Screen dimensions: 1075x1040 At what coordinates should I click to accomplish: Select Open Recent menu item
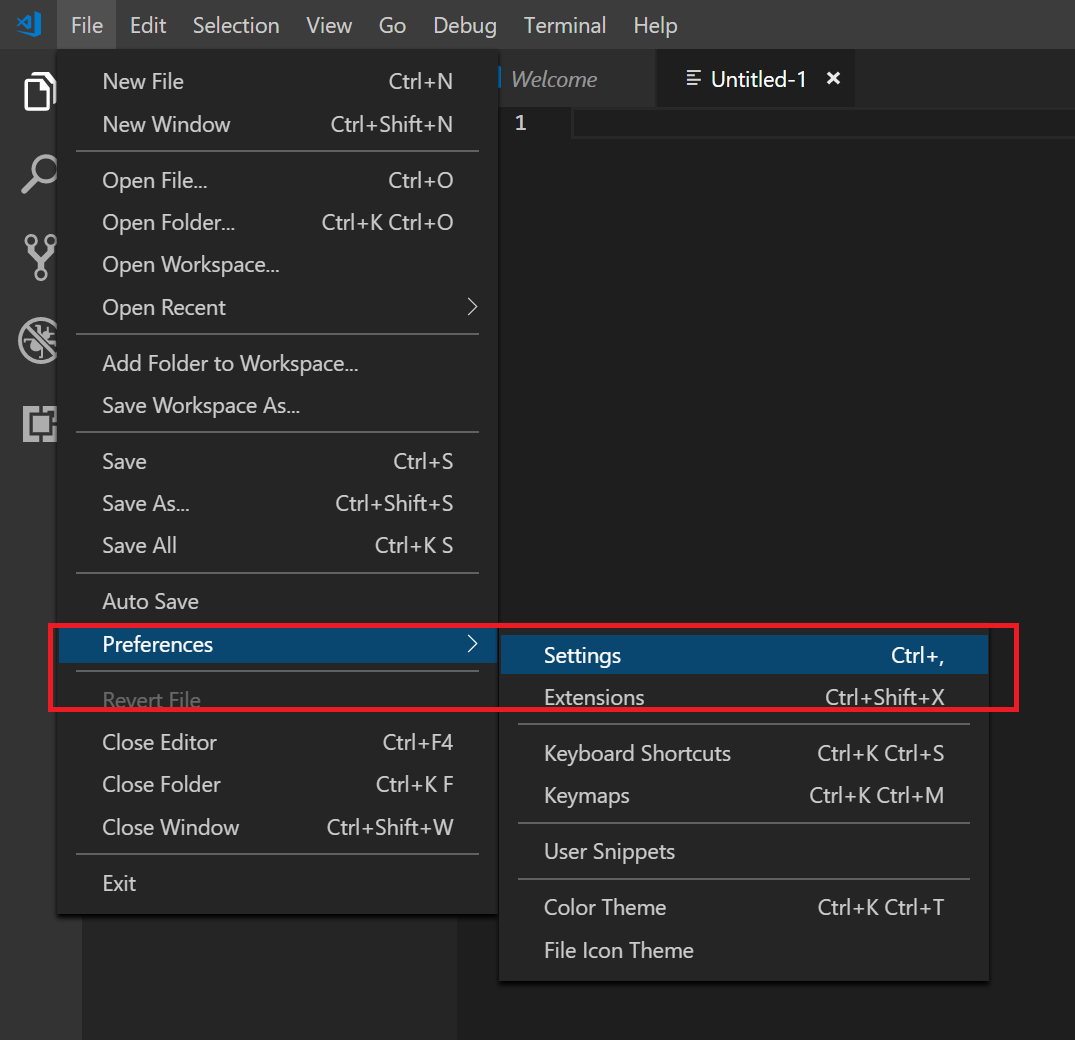[x=278, y=307]
